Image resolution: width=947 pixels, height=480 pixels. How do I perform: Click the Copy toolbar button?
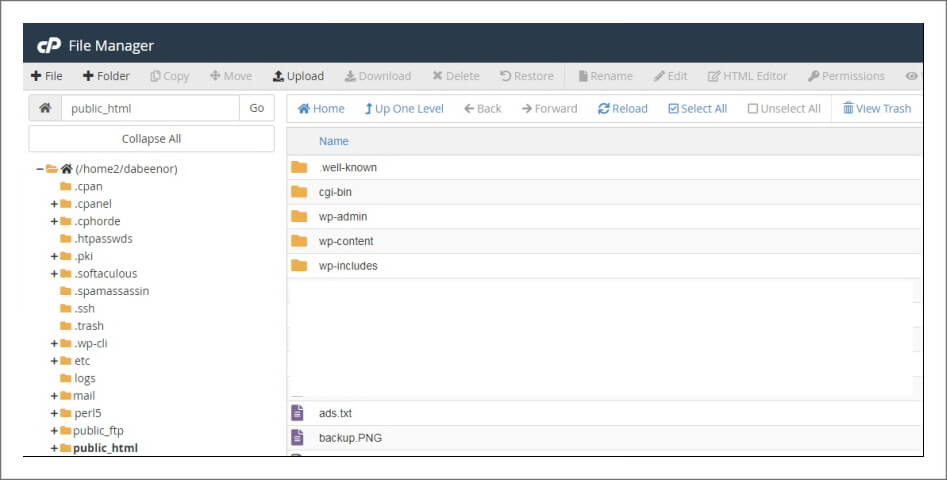(170, 76)
